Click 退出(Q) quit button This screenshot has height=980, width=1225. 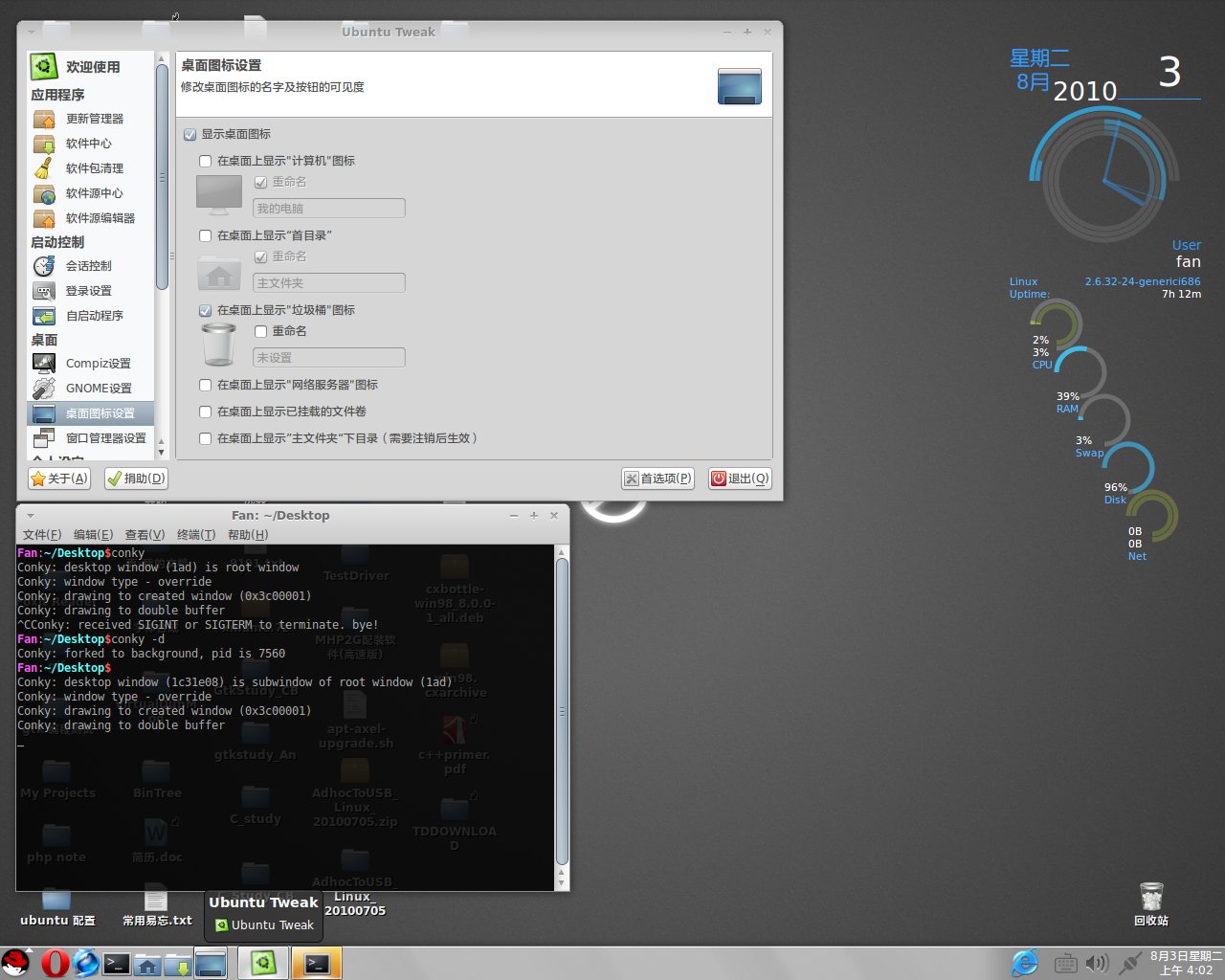[x=740, y=479]
